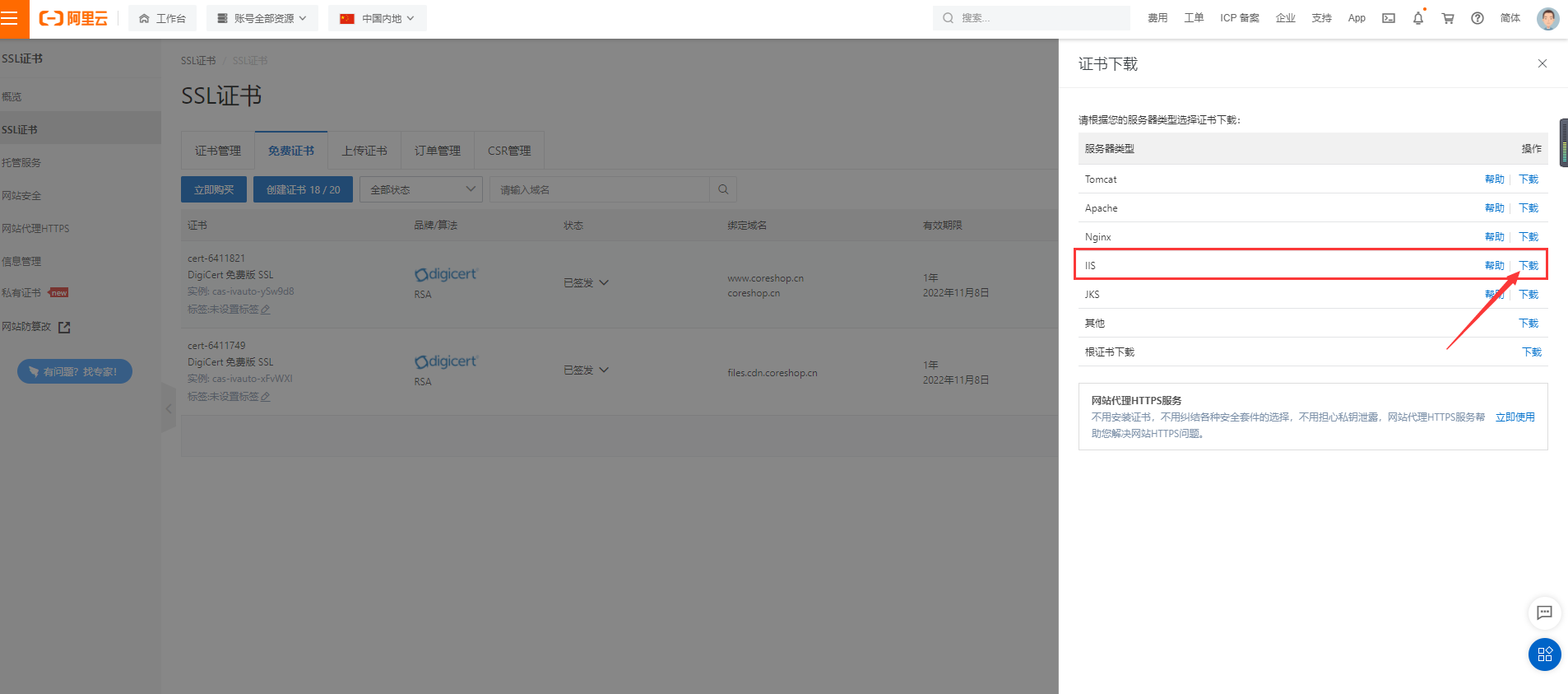Screen dimensions: 1568x694
Task: Download the root certificate
Action: click(x=1531, y=352)
